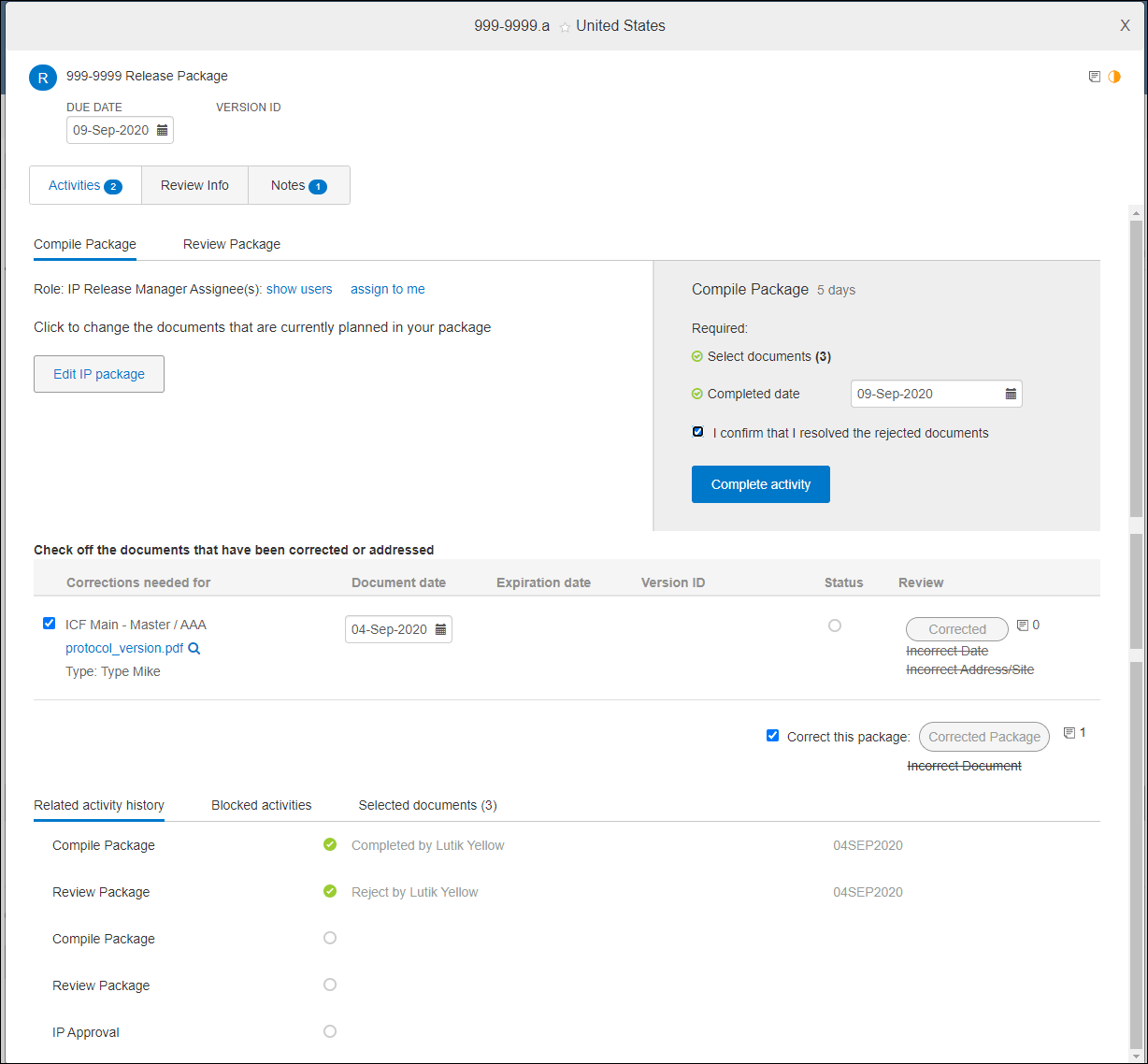Click the empty circle of the pending Compile Package

pos(330,938)
